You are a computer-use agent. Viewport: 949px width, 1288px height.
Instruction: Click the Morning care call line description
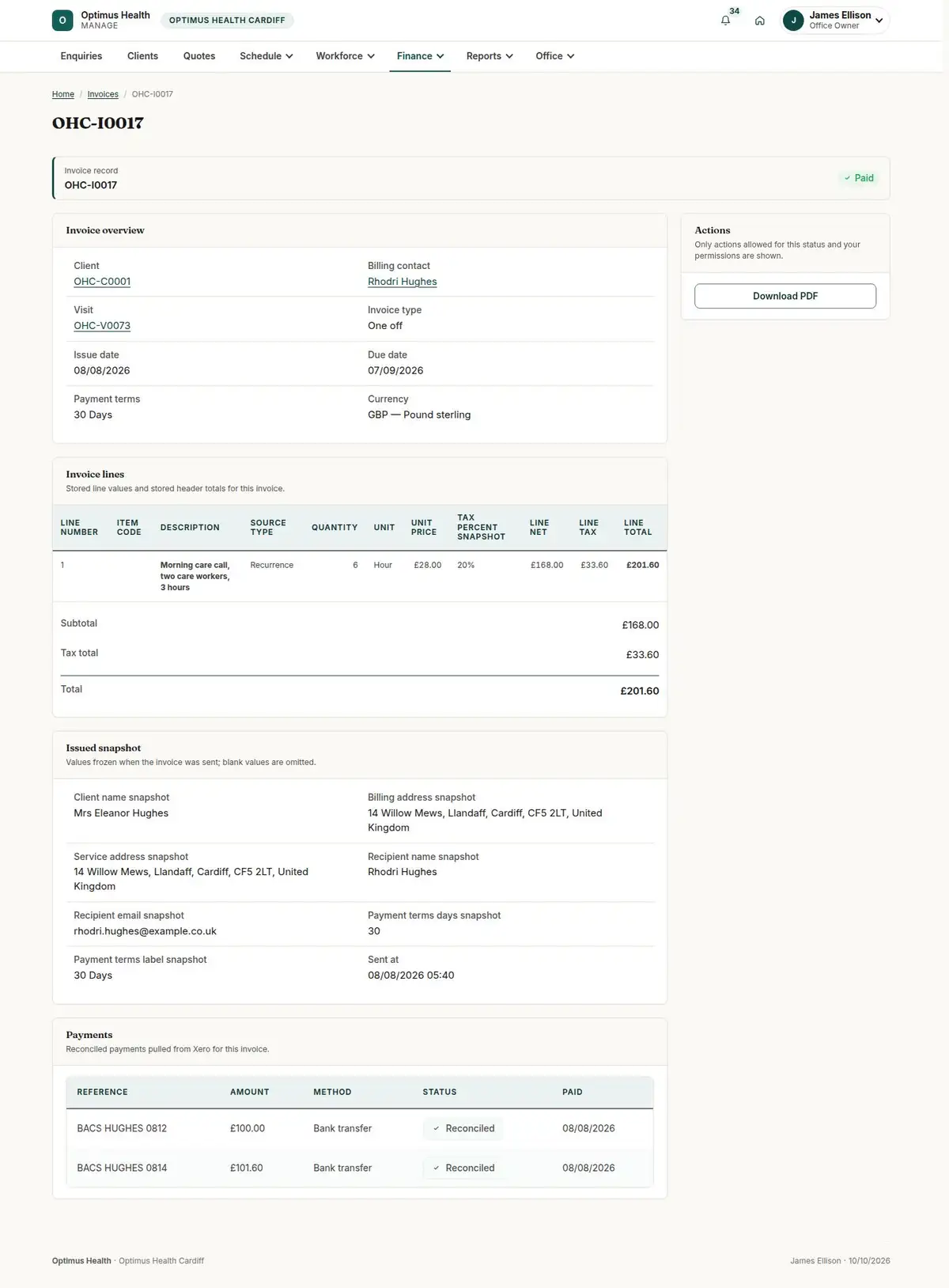pyautogui.click(x=195, y=576)
